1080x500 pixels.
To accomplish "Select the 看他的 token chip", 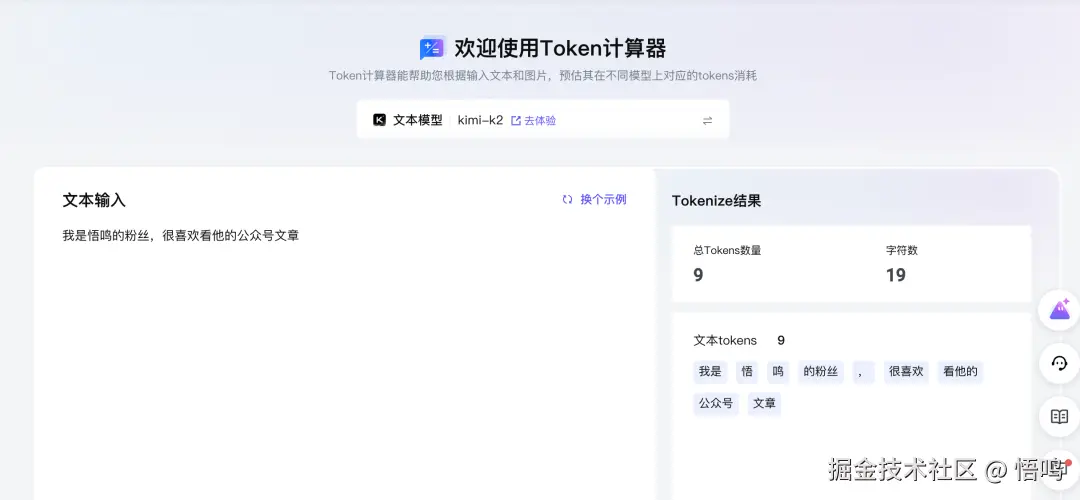I will coord(961,372).
